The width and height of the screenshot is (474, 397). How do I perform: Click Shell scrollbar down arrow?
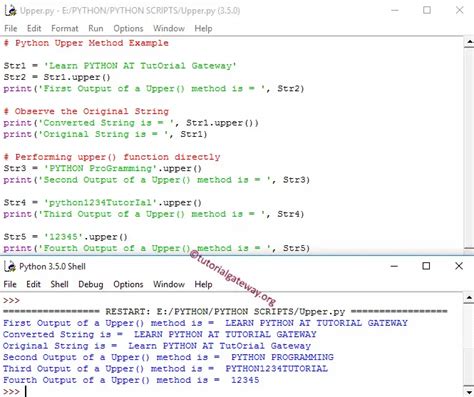469,392
